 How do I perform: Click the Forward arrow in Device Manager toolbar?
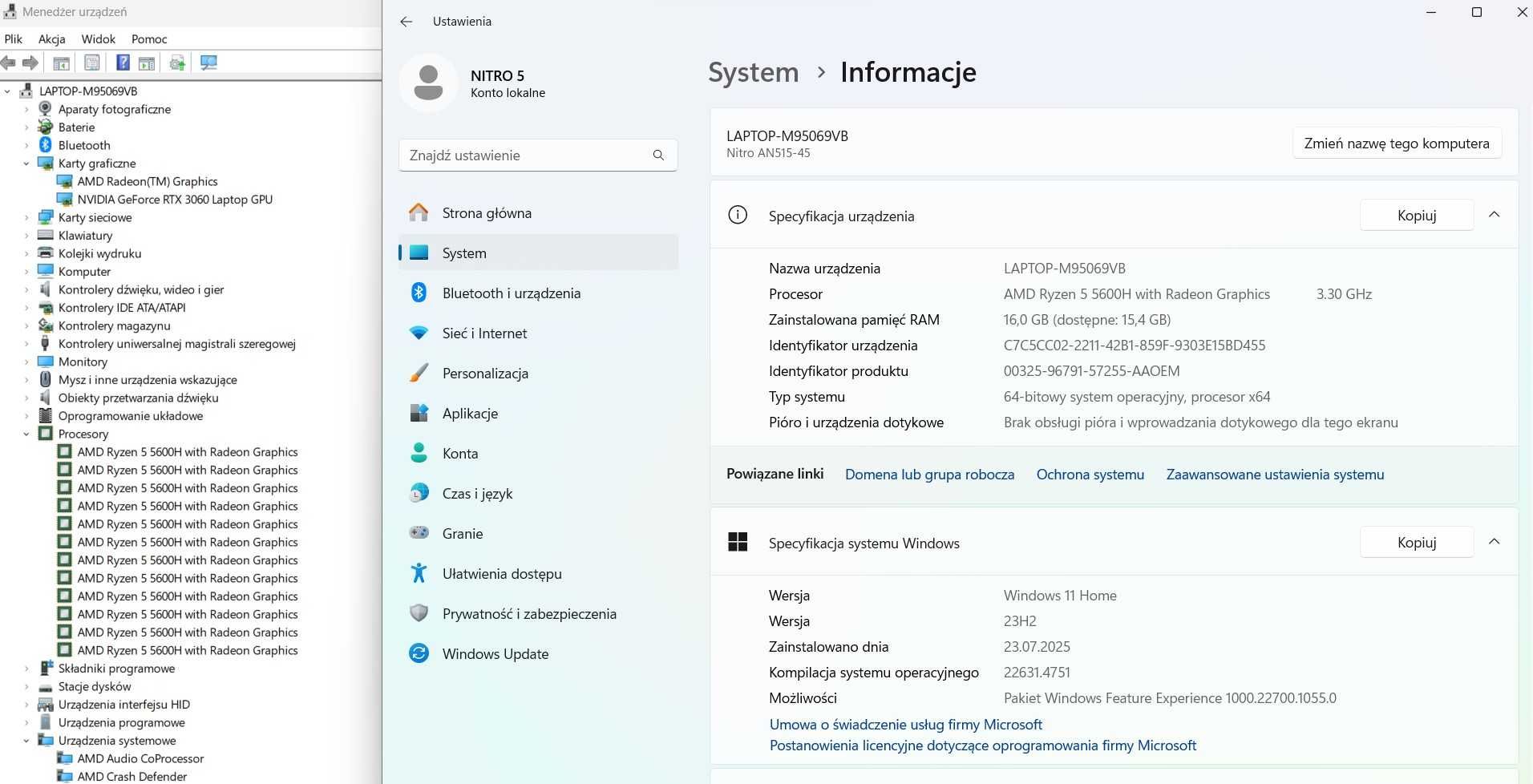30,63
